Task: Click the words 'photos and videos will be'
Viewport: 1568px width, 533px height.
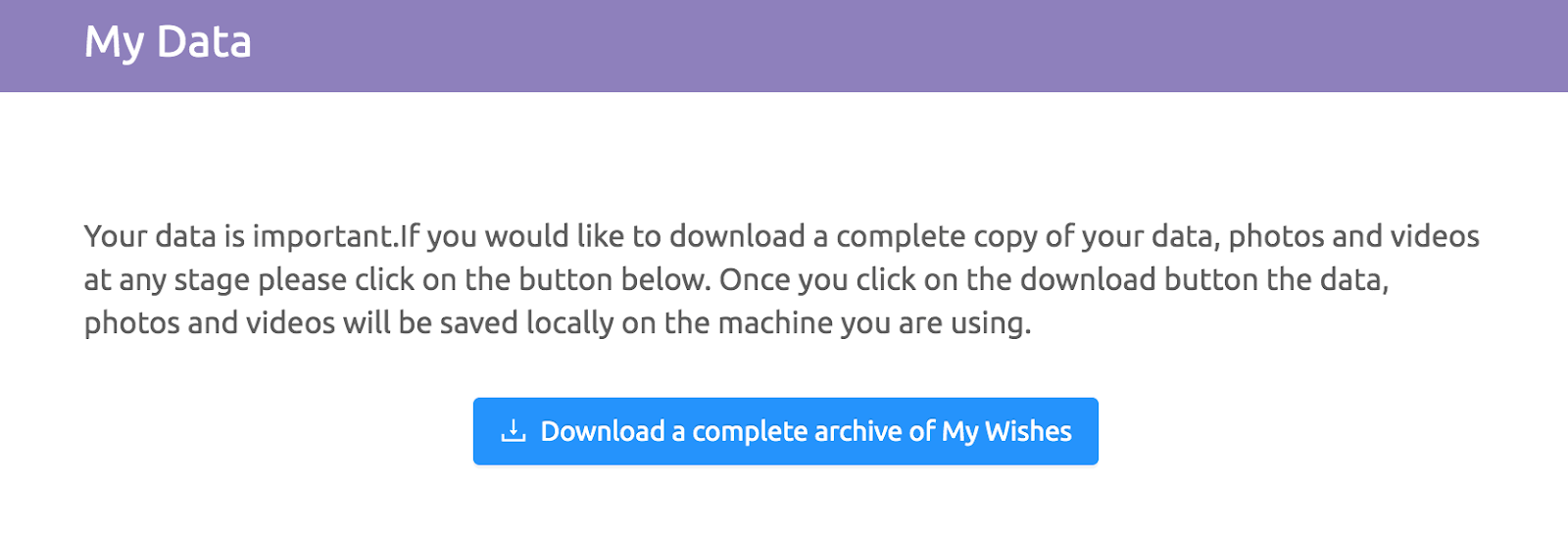Action: (x=258, y=322)
